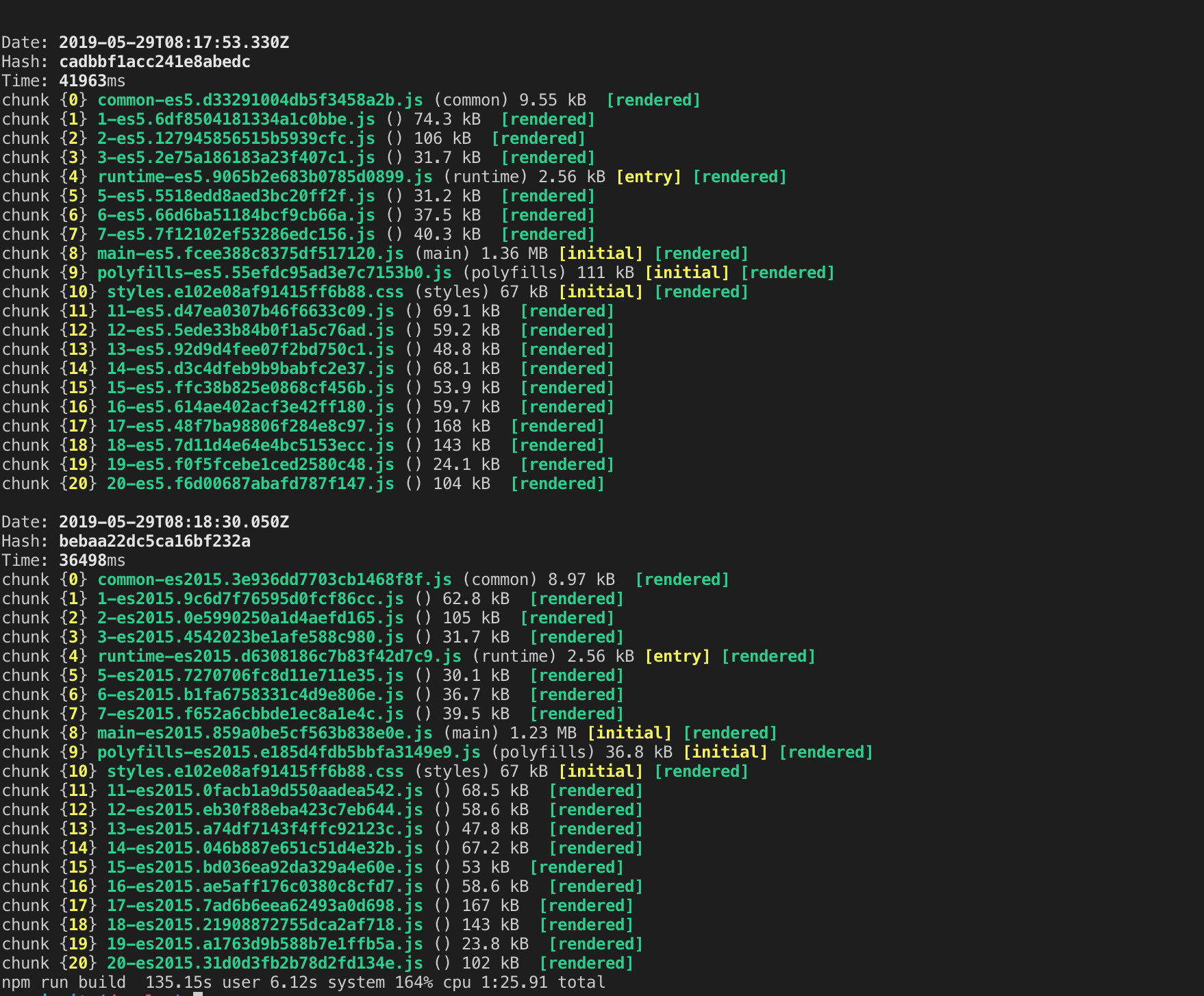
Task: Click the 168 kB size on chunk 17
Action: coord(462,426)
